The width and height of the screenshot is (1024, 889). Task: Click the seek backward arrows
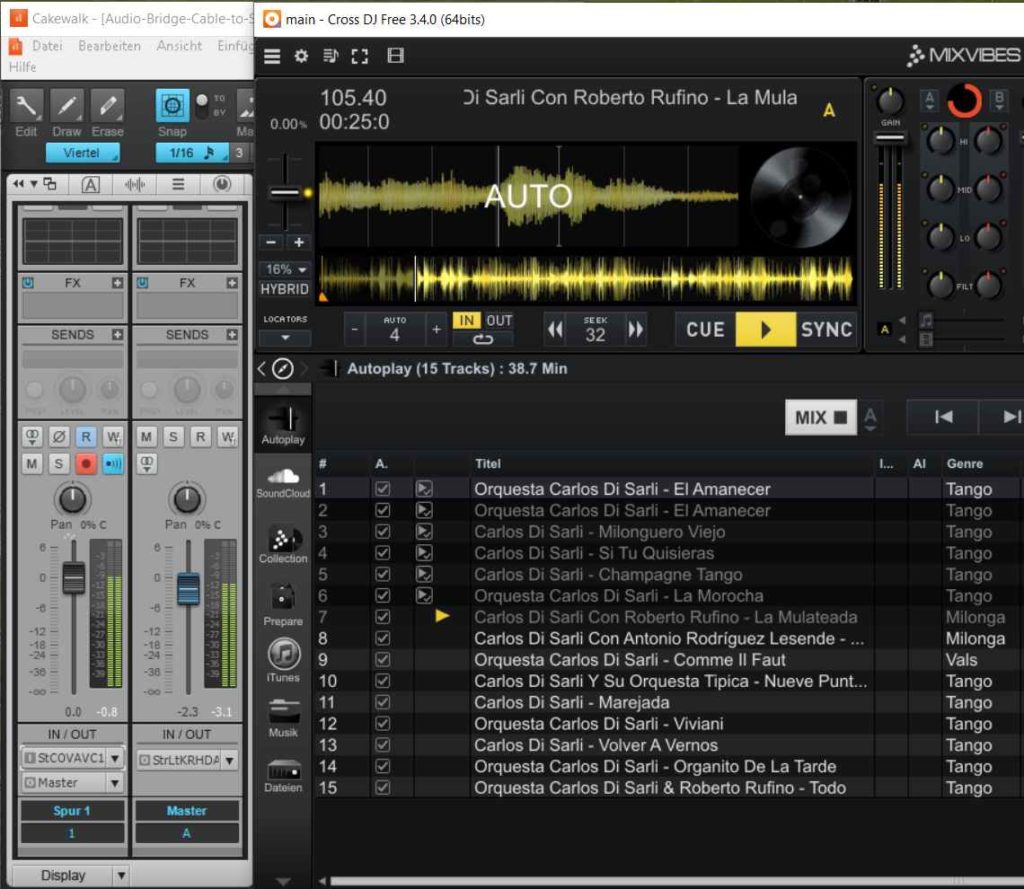pyautogui.click(x=554, y=330)
